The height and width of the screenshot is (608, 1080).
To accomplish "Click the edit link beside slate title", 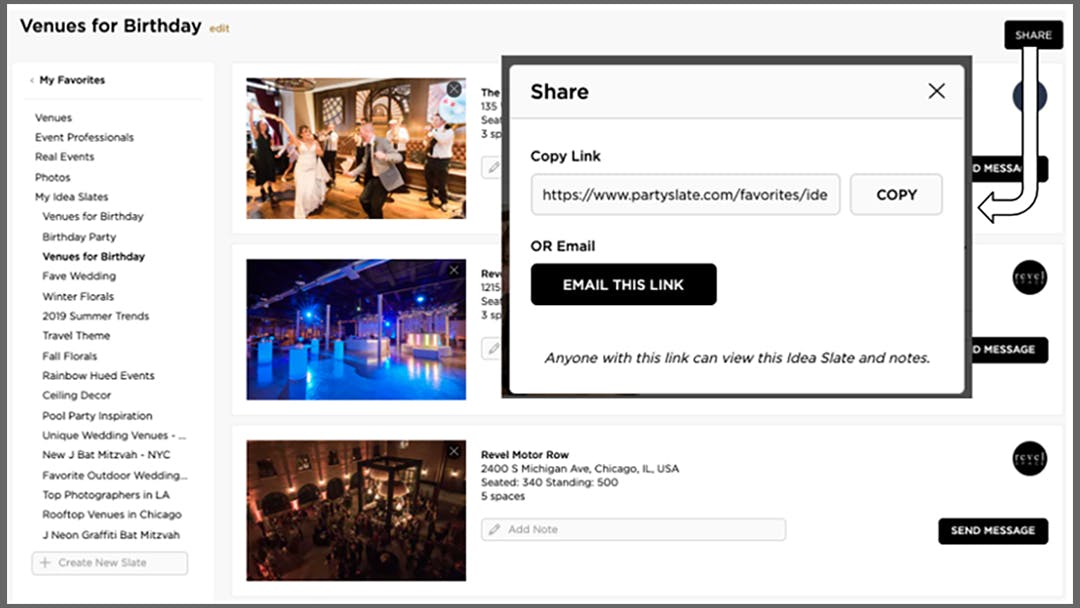I will click(x=219, y=29).
